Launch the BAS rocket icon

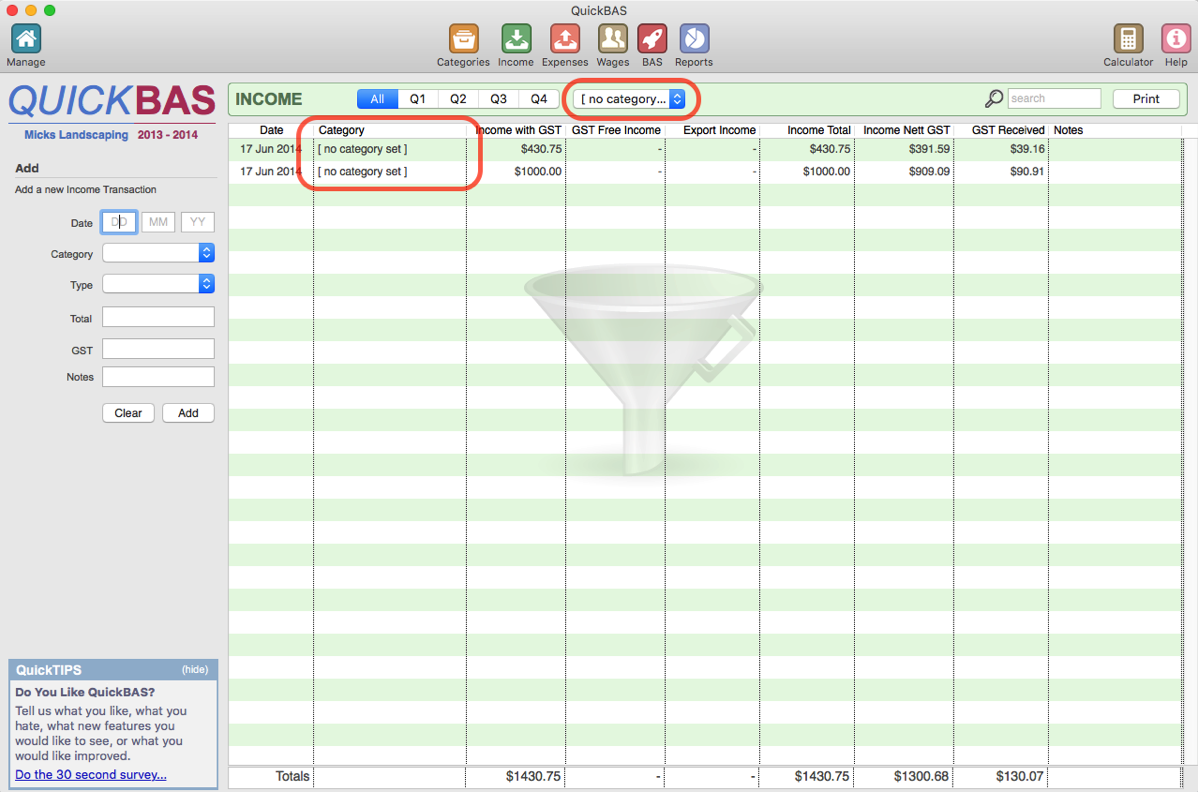652,40
